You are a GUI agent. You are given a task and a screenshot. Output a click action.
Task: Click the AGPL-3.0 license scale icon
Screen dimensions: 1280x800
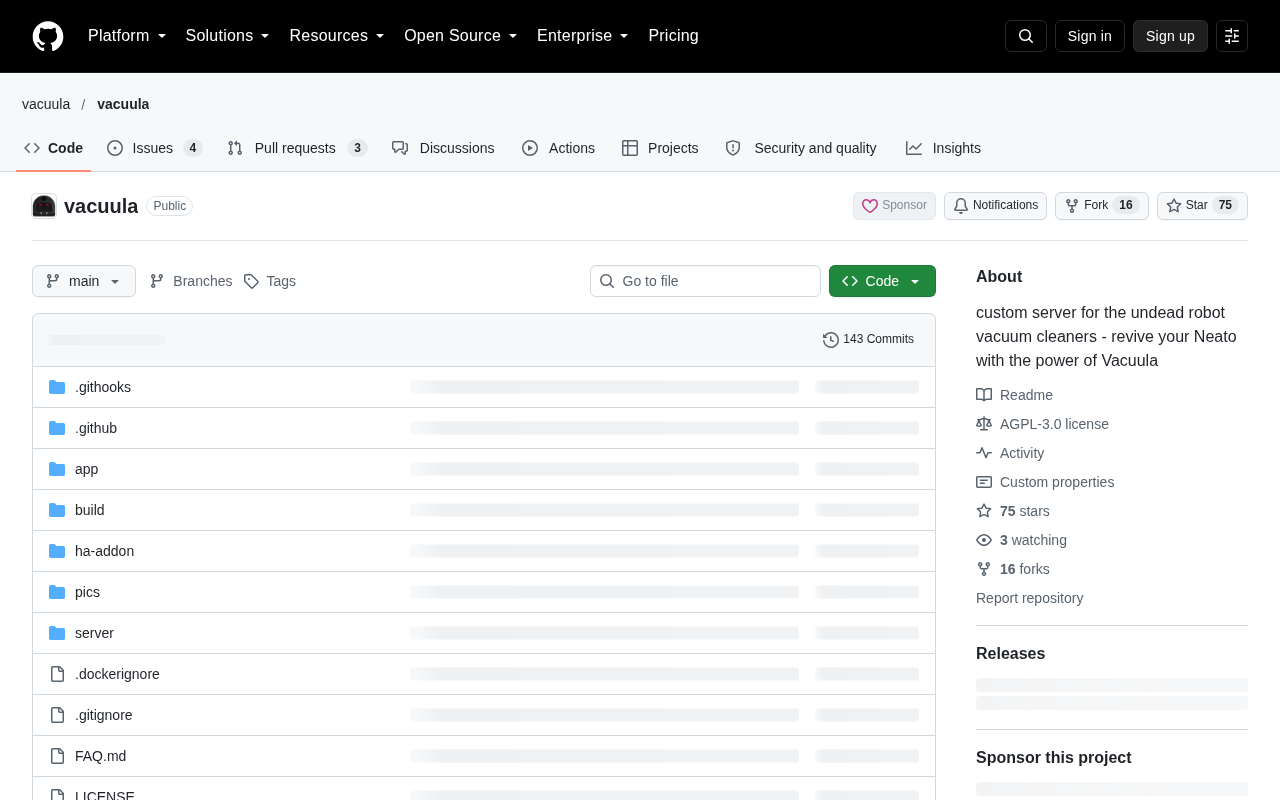click(x=984, y=424)
